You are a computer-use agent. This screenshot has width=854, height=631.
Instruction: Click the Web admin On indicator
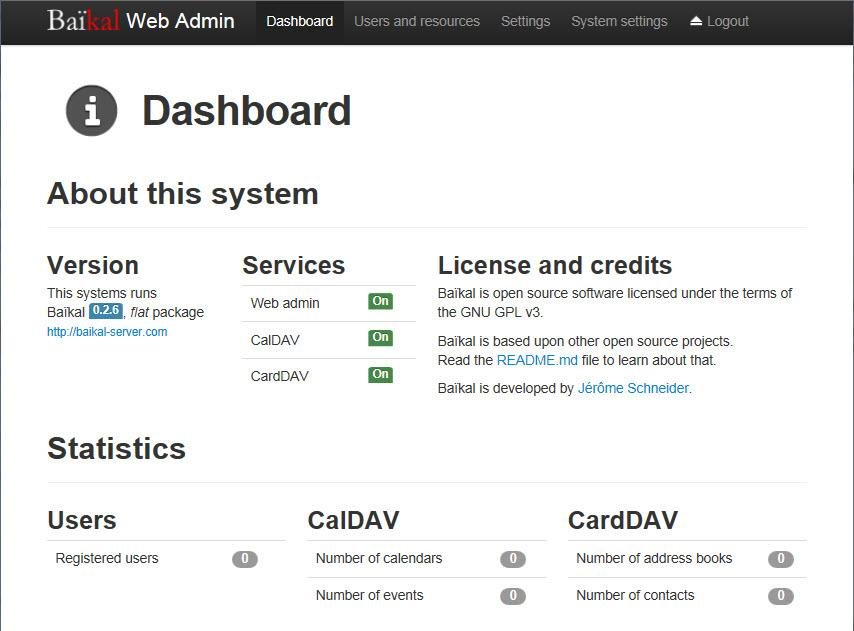pyautogui.click(x=380, y=301)
